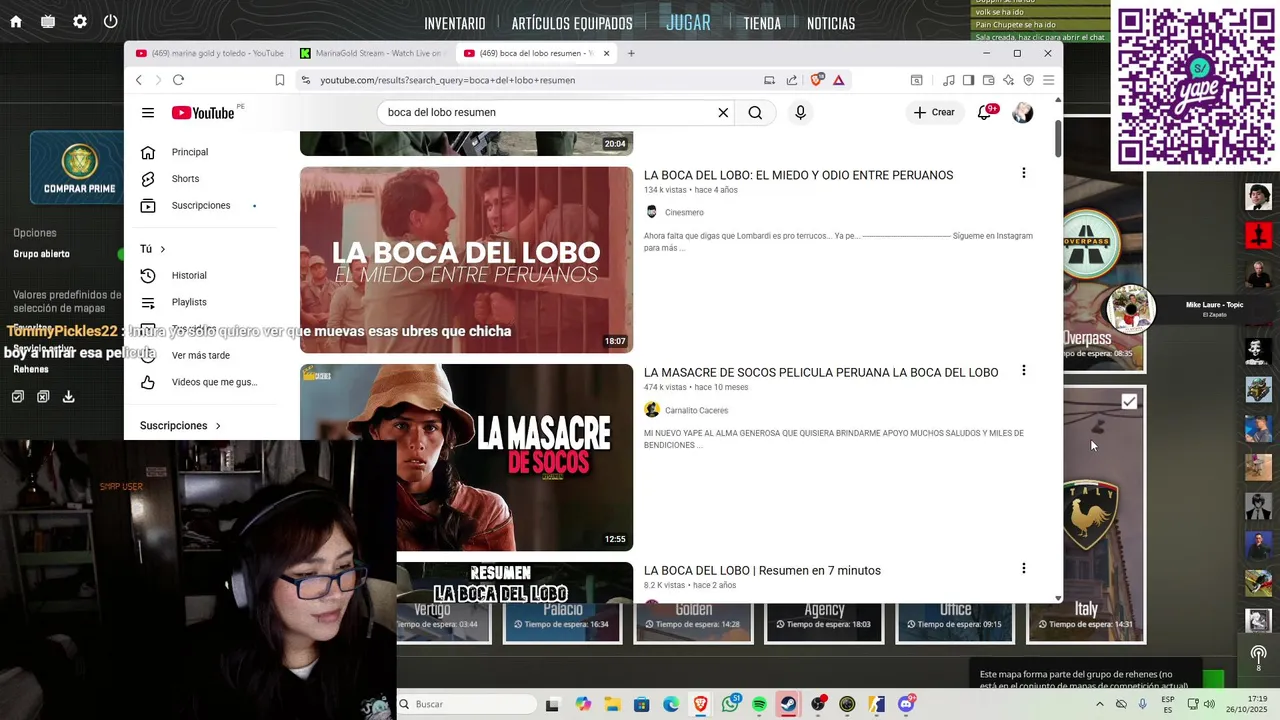Open the Camalito Caceres channel link
This screenshot has height=720, width=1280.
tap(696, 410)
